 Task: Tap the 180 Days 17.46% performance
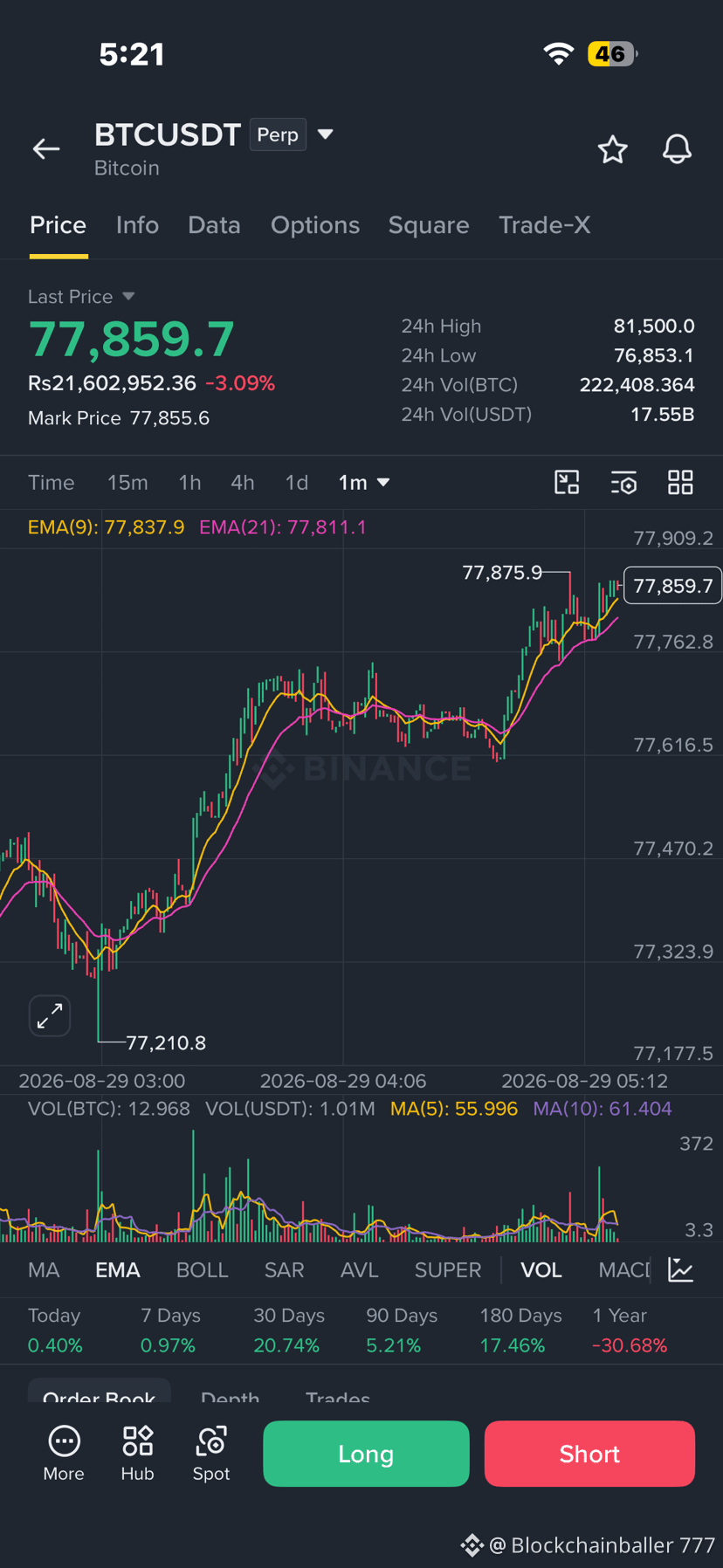[x=520, y=1331]
